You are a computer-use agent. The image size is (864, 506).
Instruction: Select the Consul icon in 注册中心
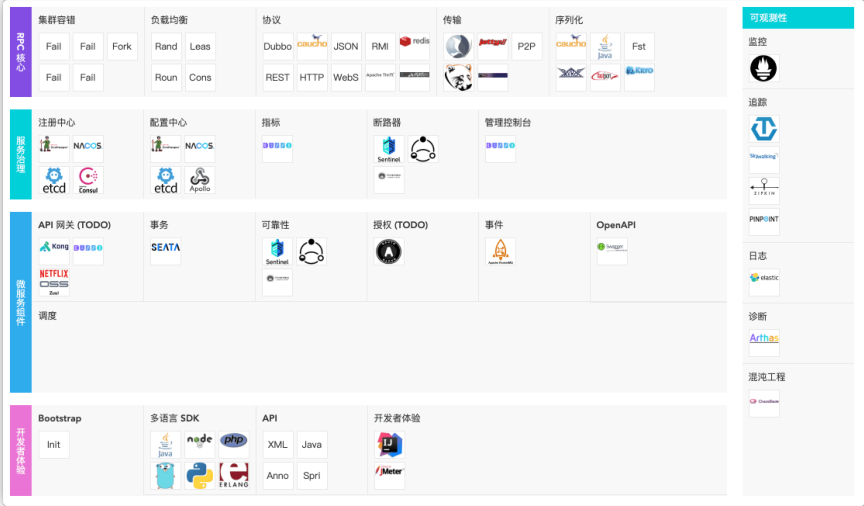point(88,181)
